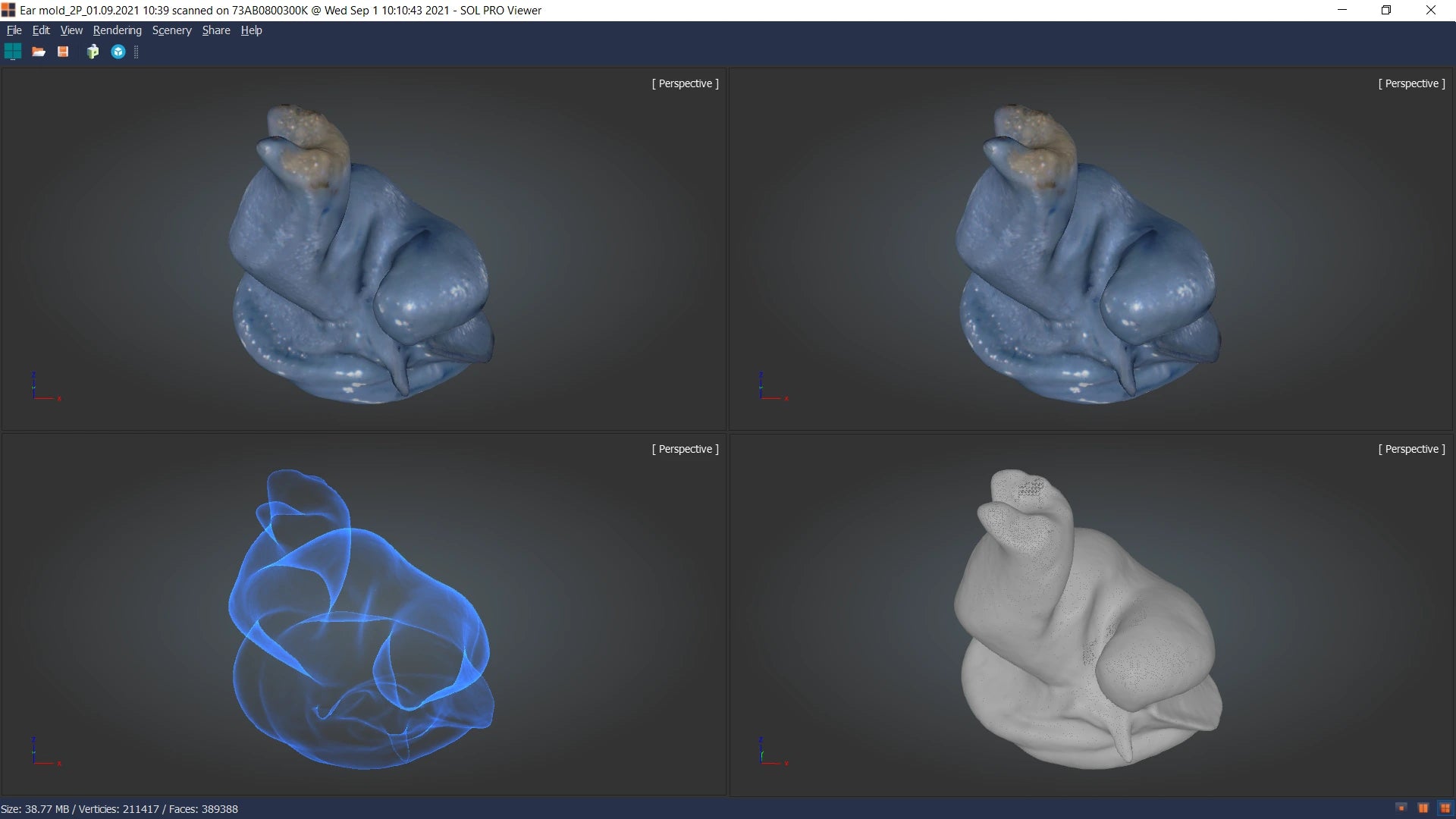Open the Scenery menu
Image resolution: width=1456 pixels, height=819 pixels.
click(x=171, y=30)
